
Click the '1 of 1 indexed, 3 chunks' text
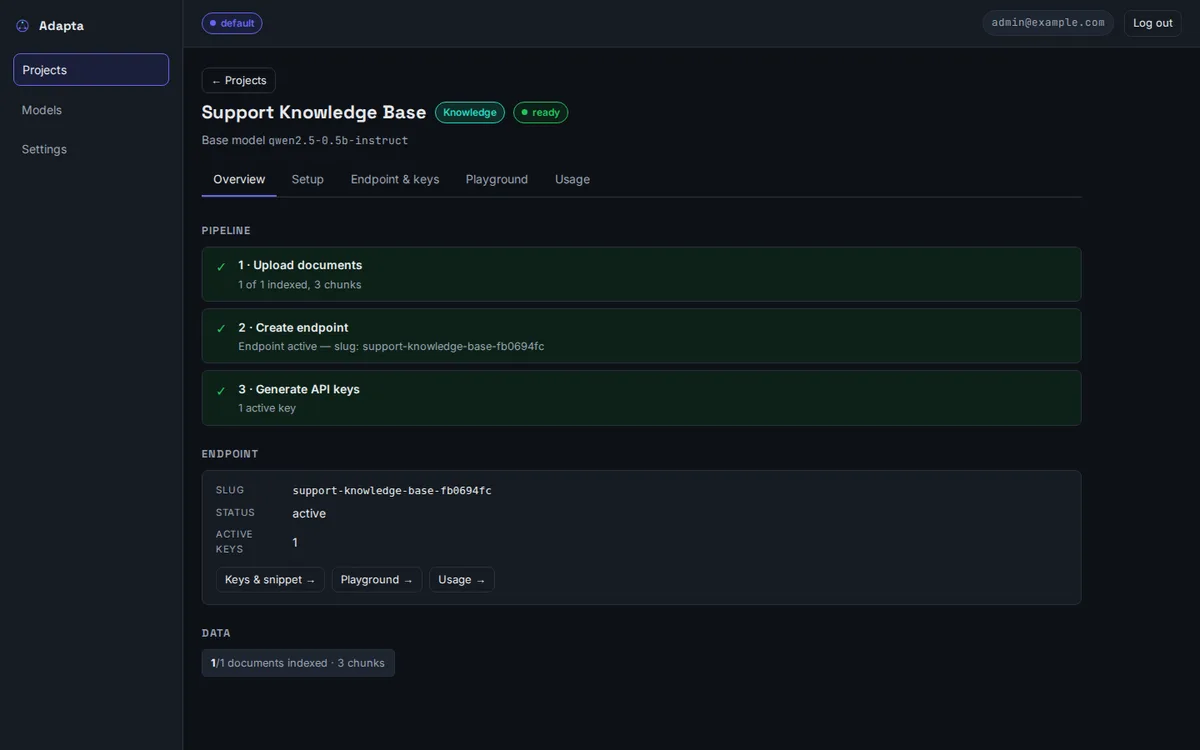300,285
